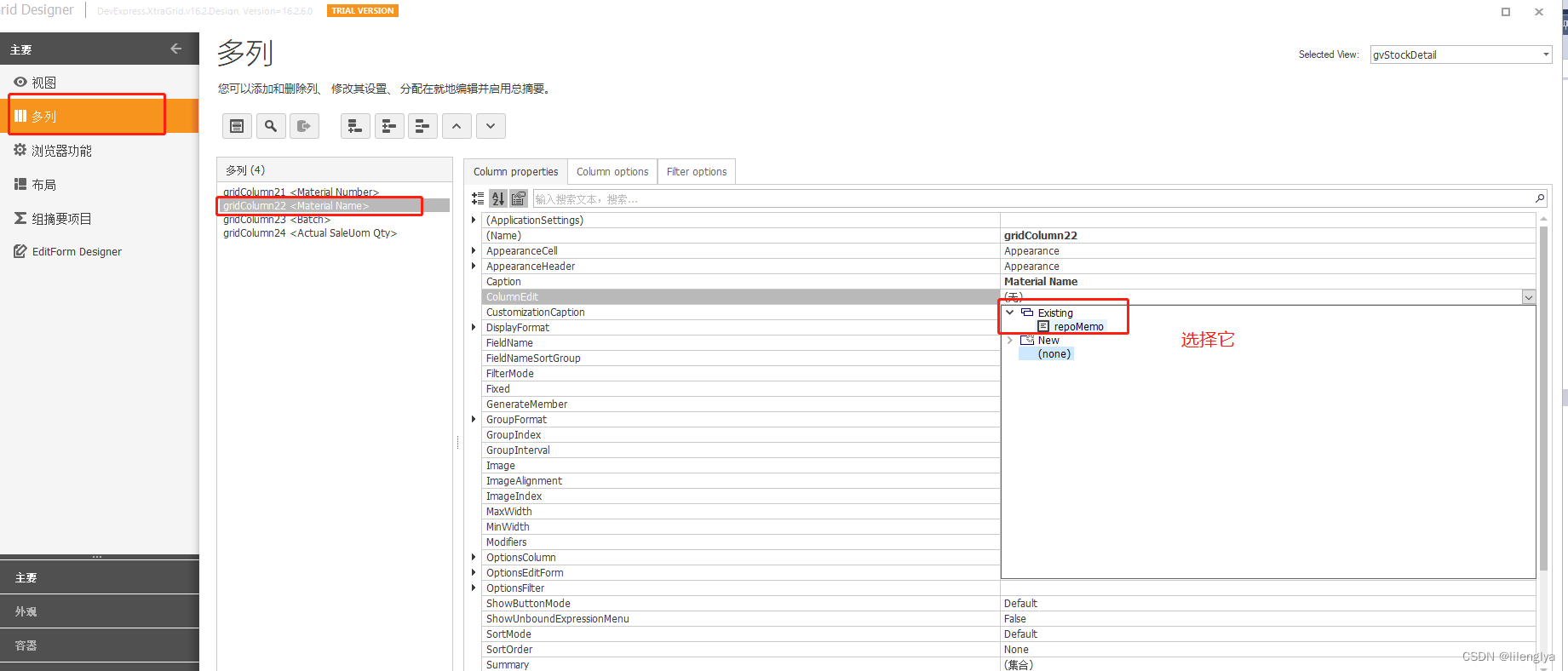Click the search magnifier in property search box
The height and width of the screenshot is (671, 1568).
1540,198
